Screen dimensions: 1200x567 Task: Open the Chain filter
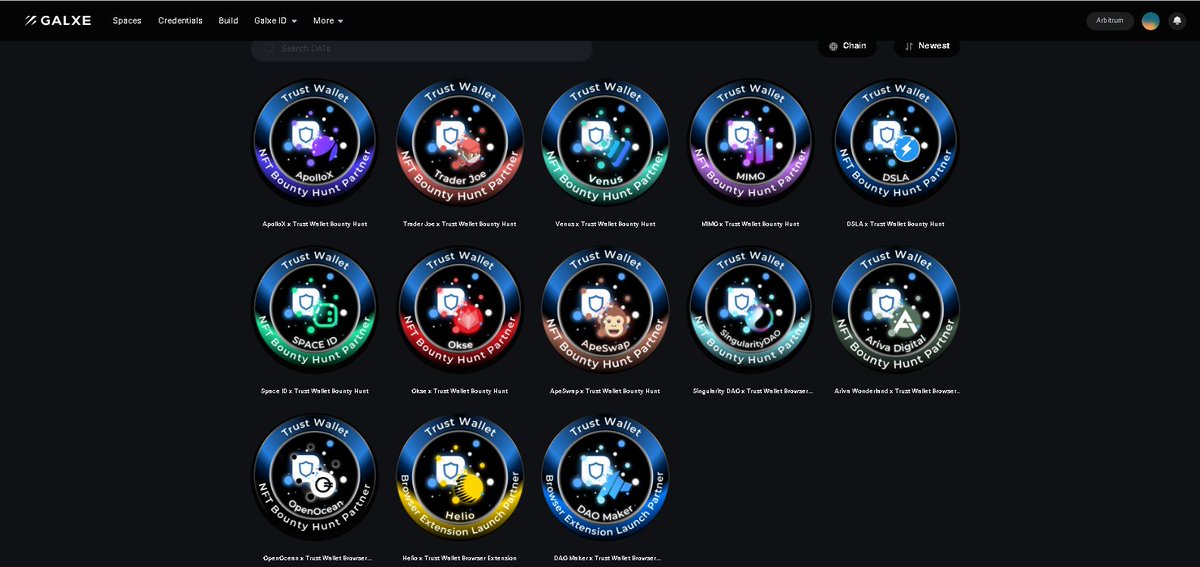tap(847, 46)
